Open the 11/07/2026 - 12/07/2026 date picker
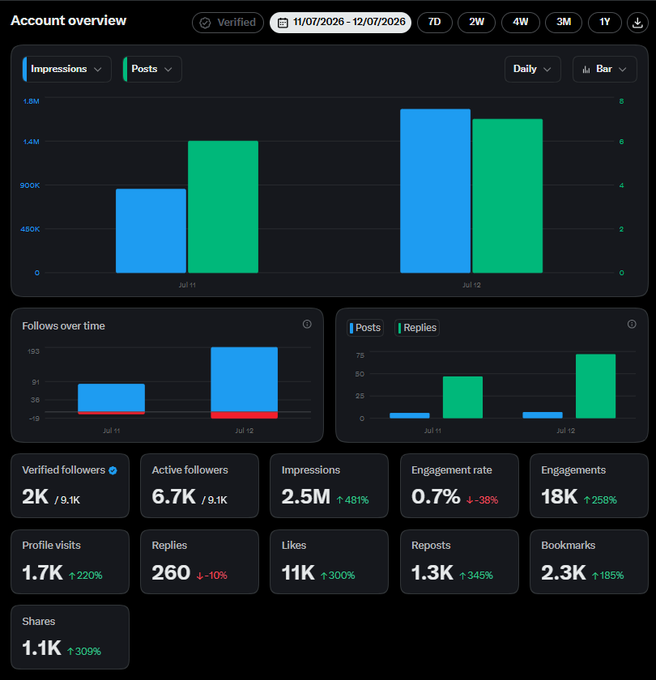The height and width of the screenshot is (680, 656). (340, 23)
